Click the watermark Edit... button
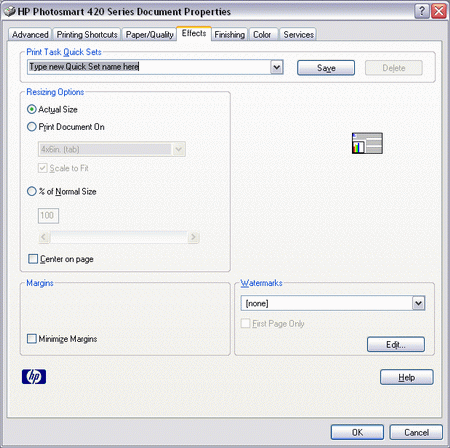This screenshot has height=448, width=450. [x=396, y=344]
